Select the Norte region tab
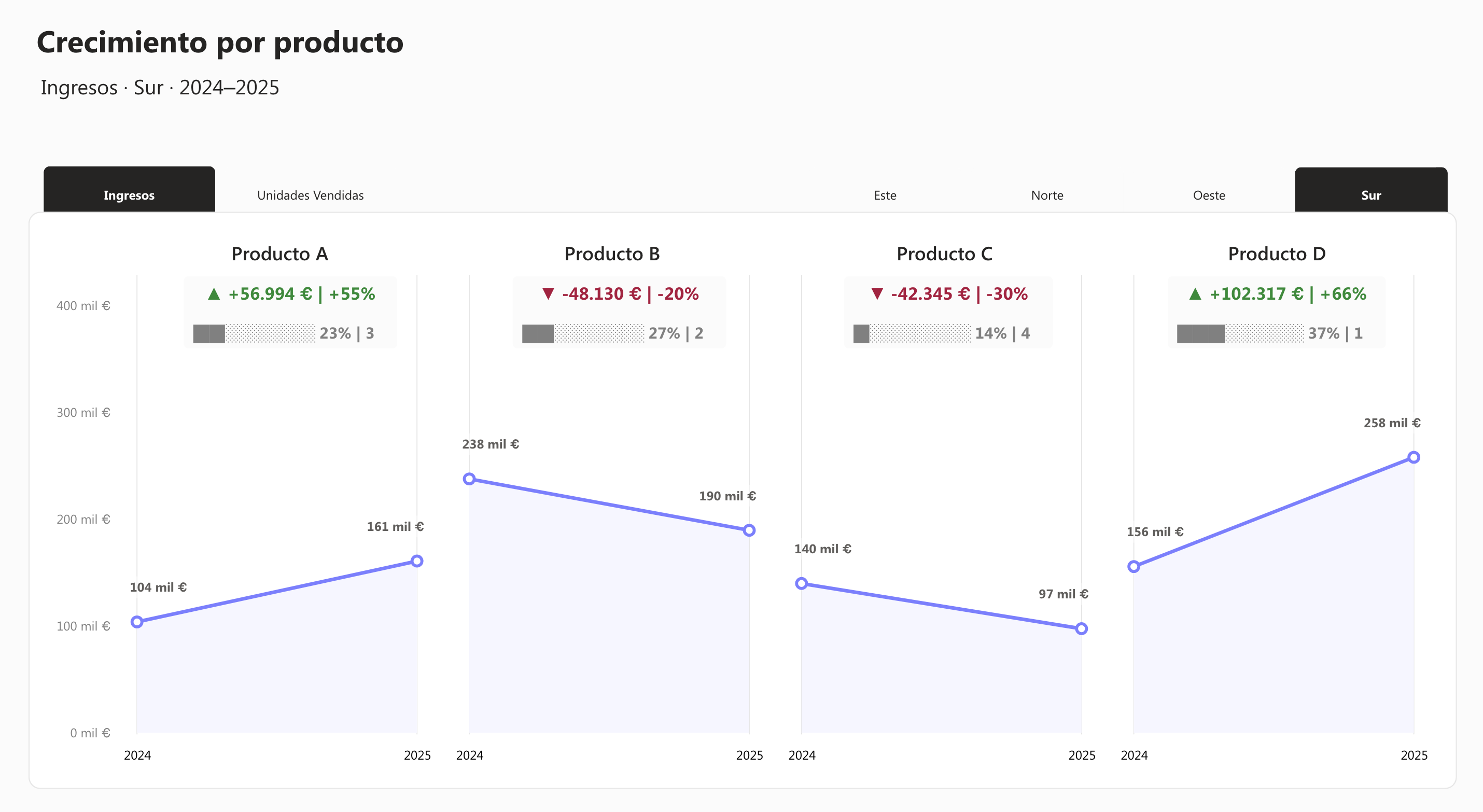 point(1047,195)
